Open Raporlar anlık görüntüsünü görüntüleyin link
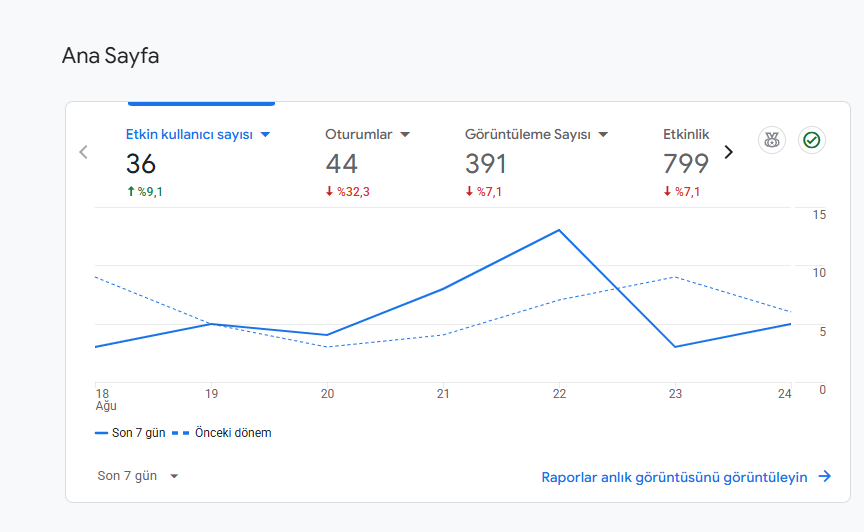Screen dimensions: 864x532 674,477
